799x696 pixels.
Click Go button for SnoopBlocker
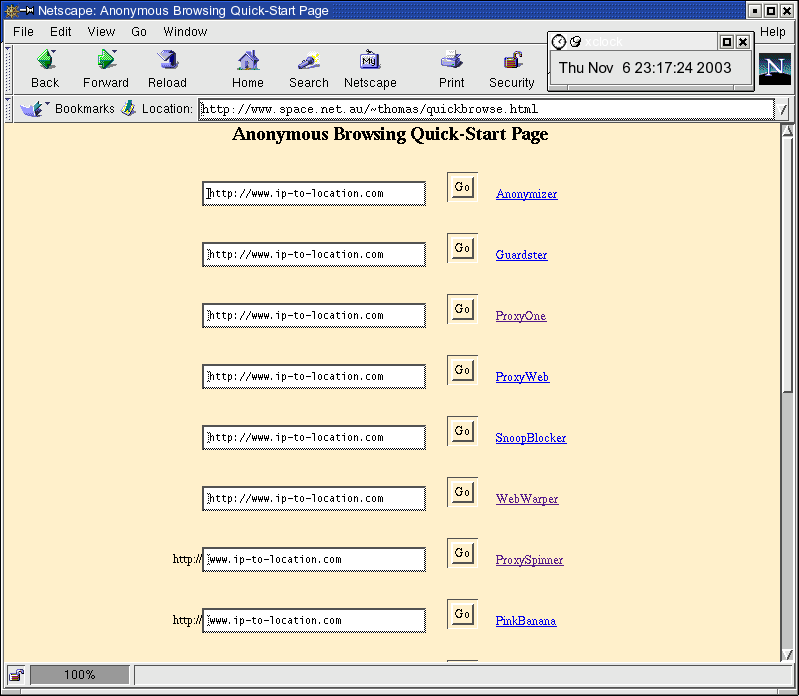click(462, 431)
